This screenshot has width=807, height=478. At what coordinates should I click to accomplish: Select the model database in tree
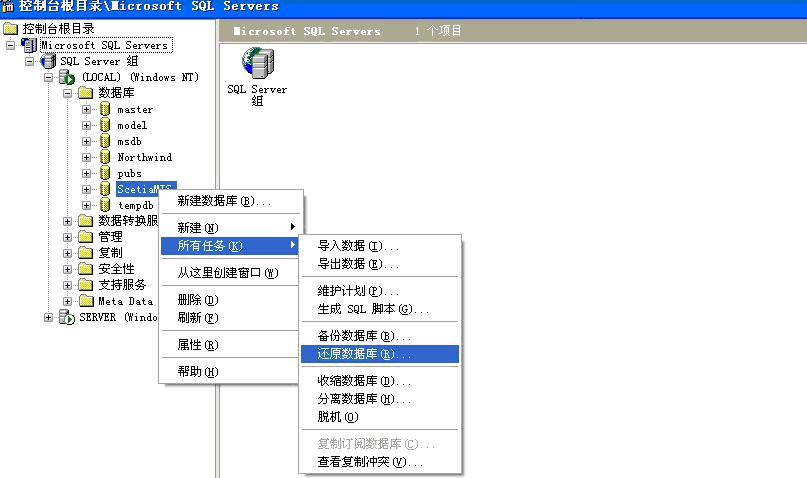131,125
